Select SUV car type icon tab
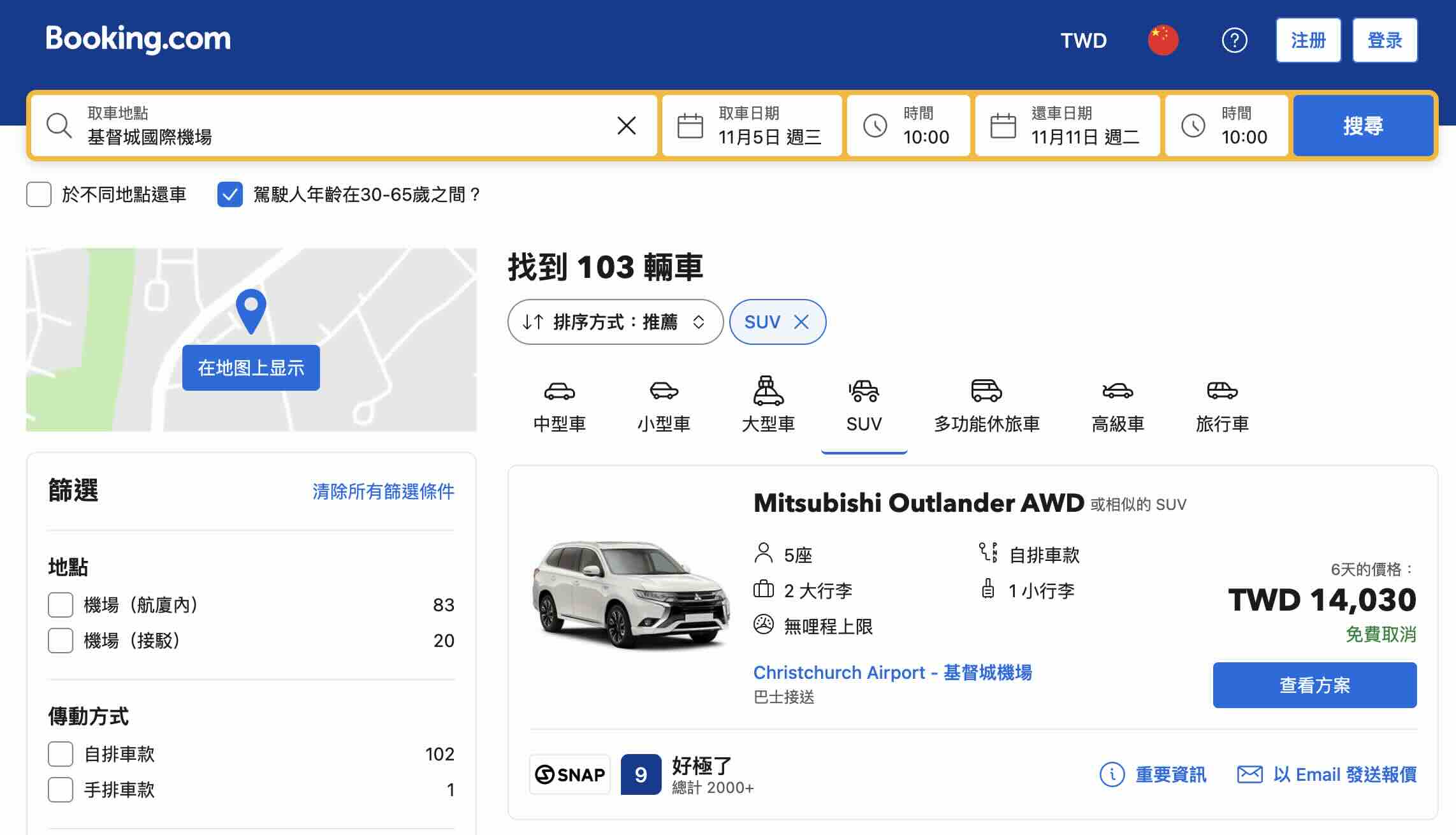Screen dimensions: 1456x835 tap(864, 391)
